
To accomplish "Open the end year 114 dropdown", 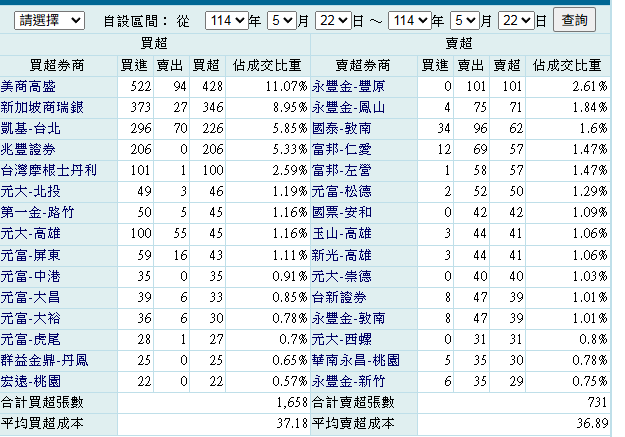I will [410, 20].
